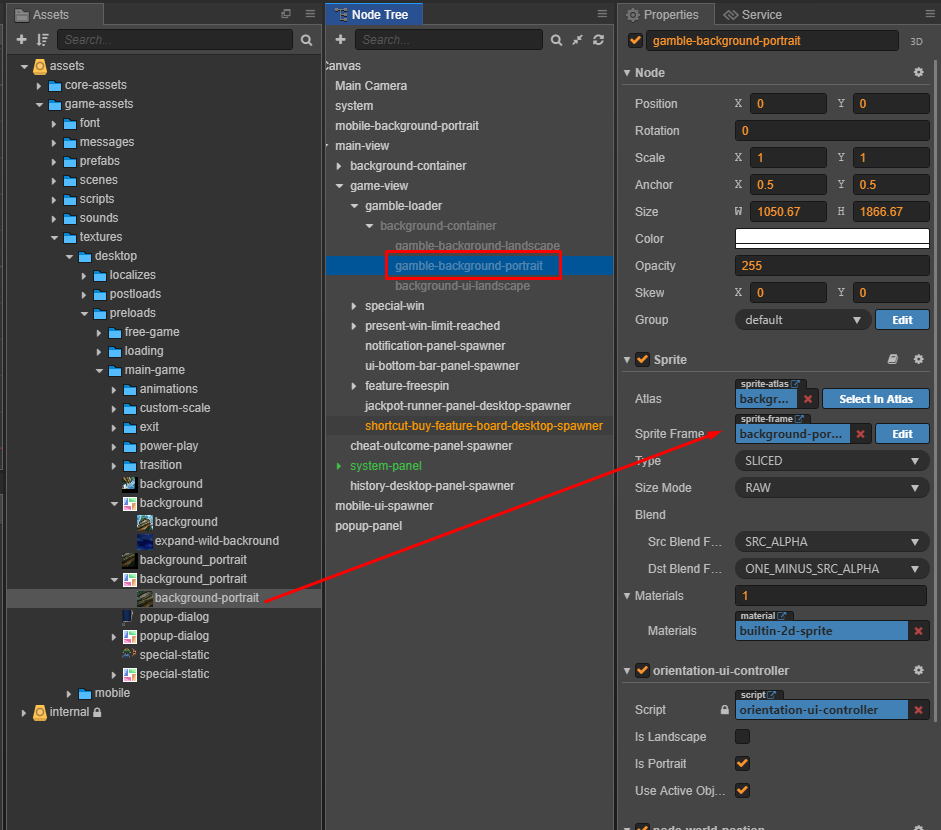Toggle the node active checkbox beside gamble-background-portrait
941x830 pixels.
click(635, 40)
